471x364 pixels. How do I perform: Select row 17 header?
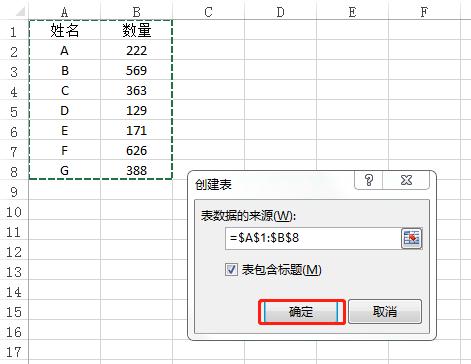pyautogui.click(x=14, y=351)
